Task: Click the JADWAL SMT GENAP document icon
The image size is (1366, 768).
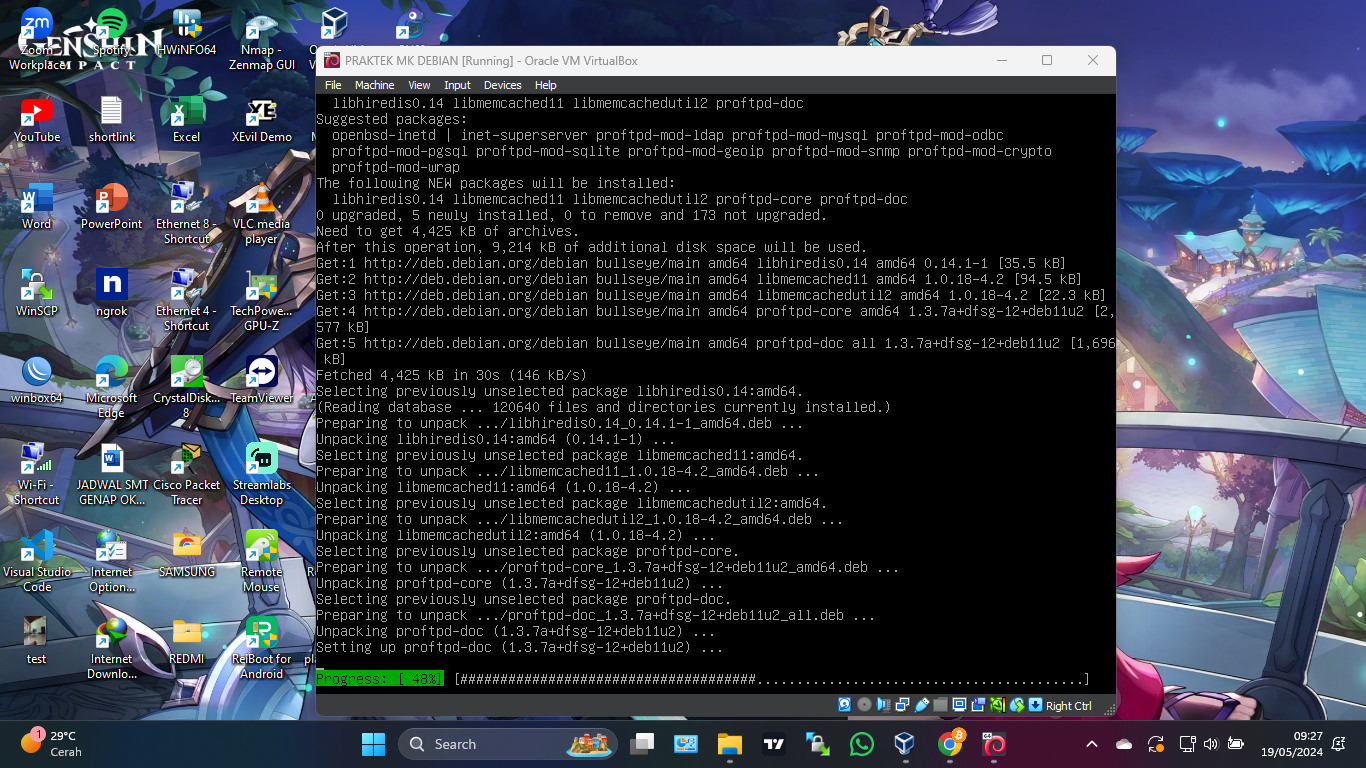Action: [x=111, y=474]
